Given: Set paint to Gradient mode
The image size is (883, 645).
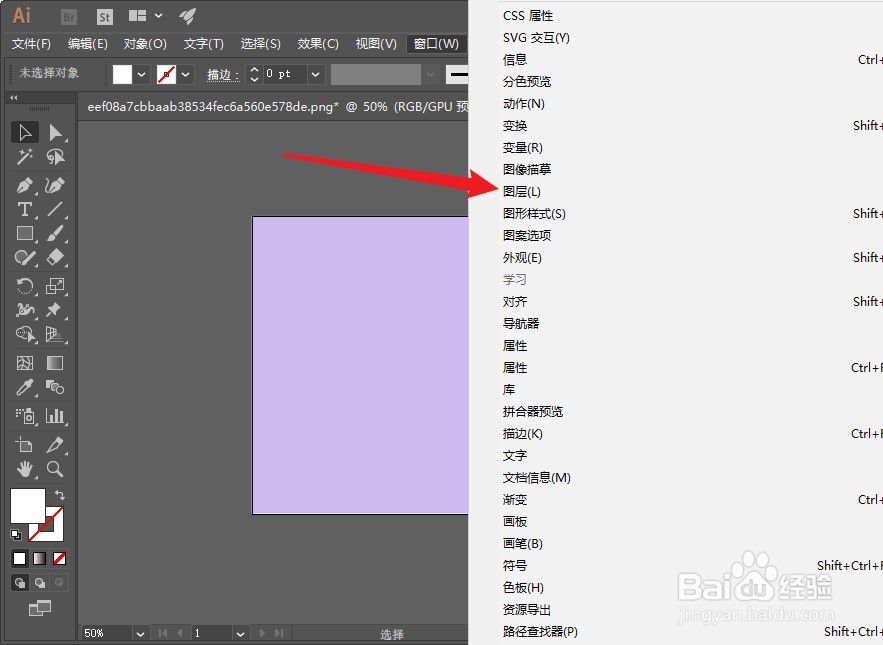Looking at the screenshot, I should click(39, 558).
